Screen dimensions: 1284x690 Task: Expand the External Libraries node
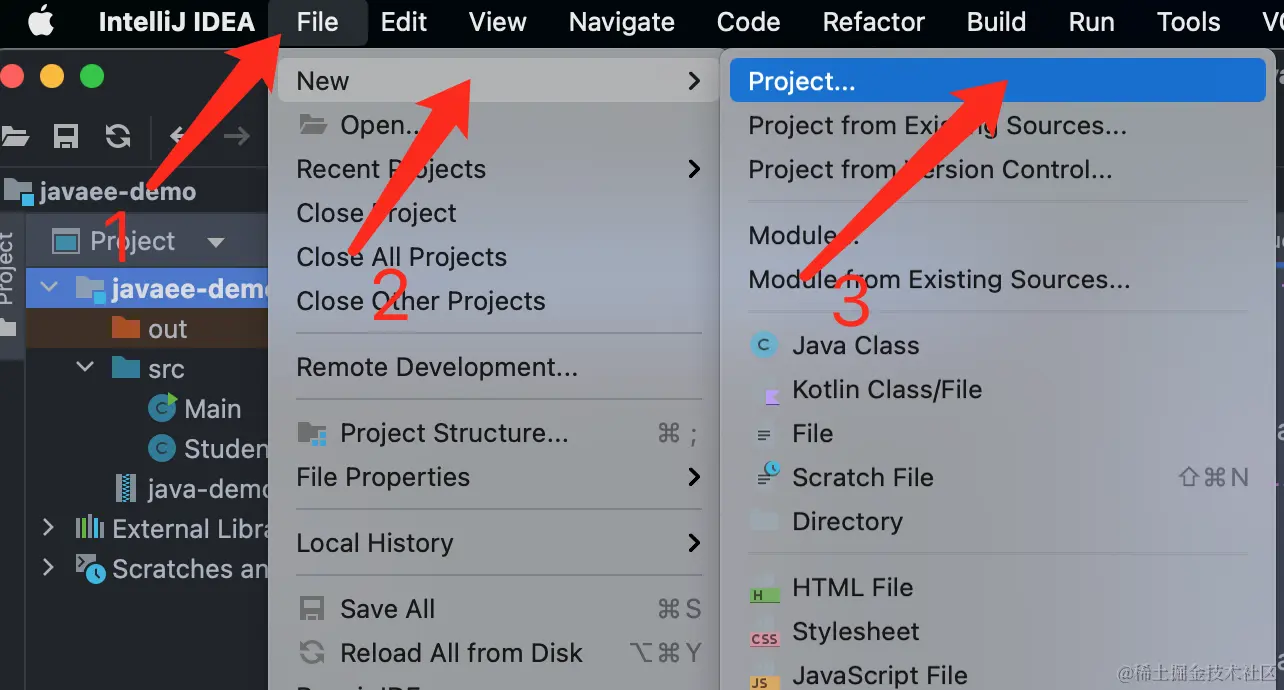[x=48, y=528]
